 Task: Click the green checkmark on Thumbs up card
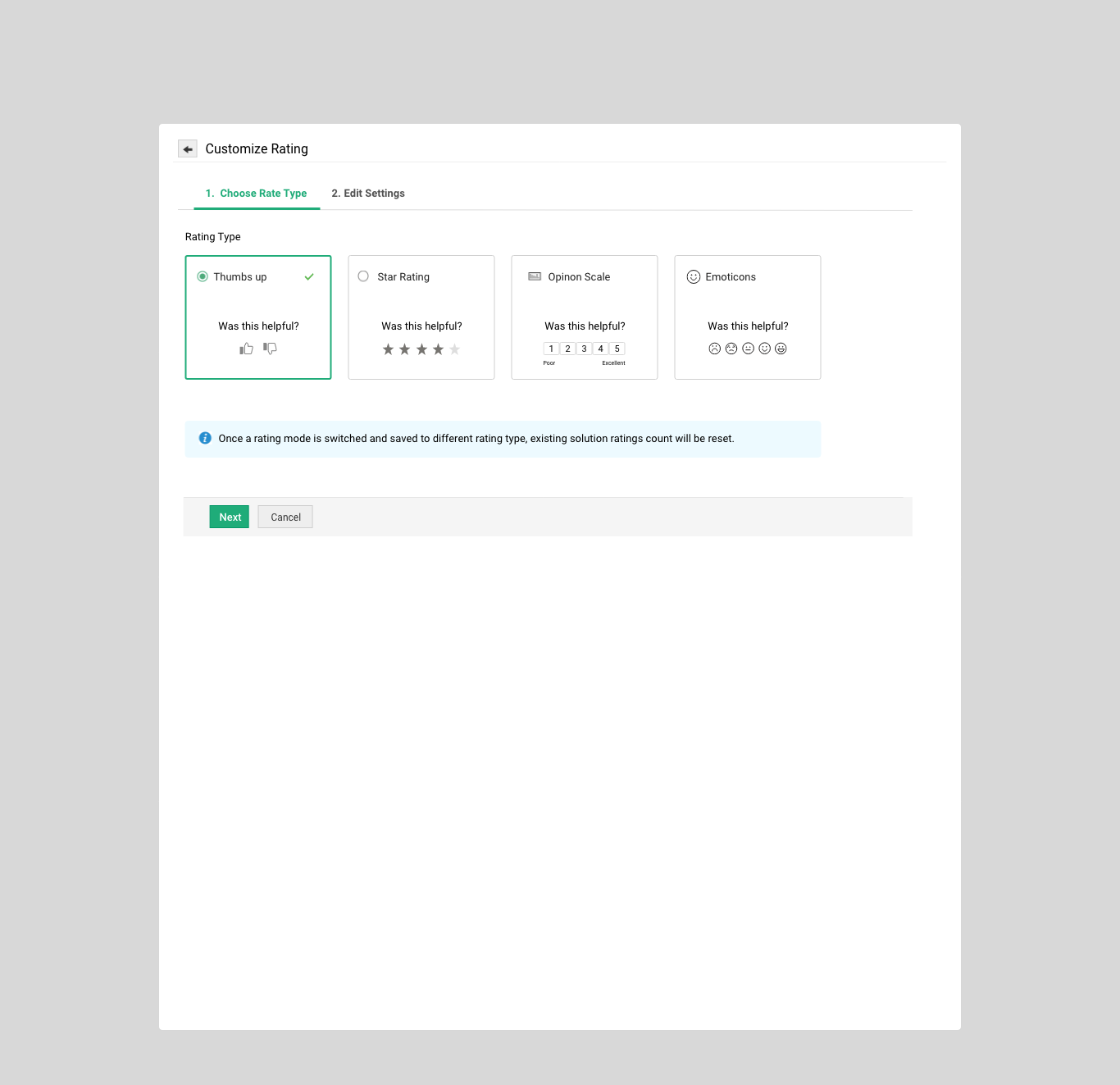309,277
